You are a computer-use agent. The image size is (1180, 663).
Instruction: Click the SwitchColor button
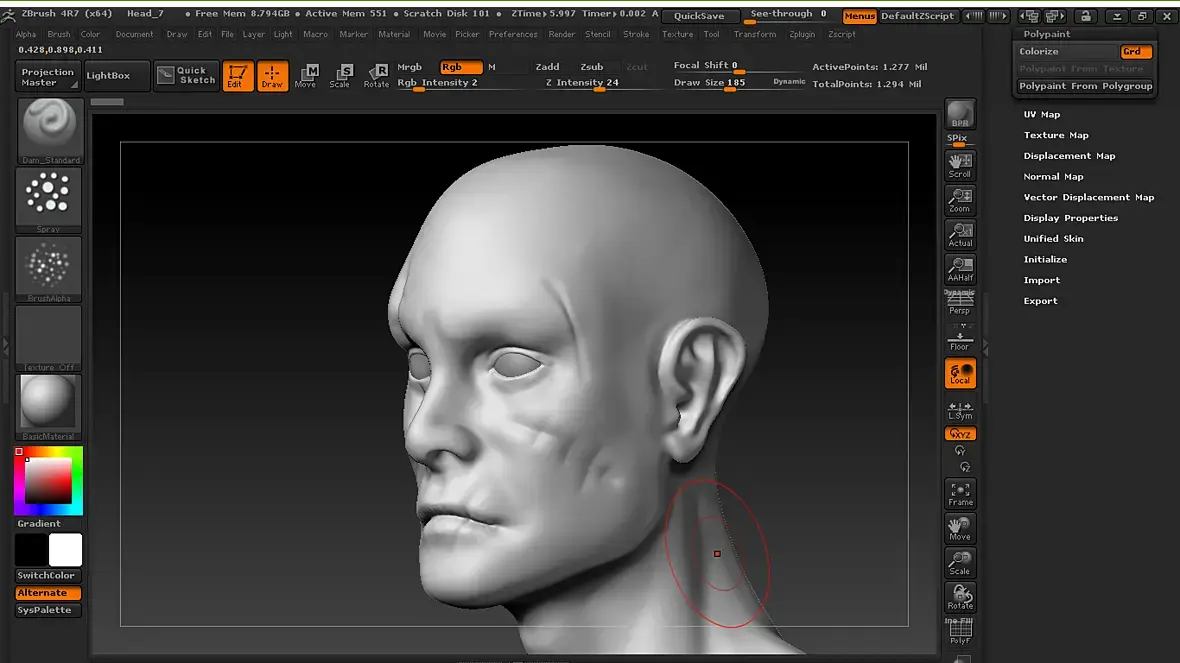pos(47,576)
